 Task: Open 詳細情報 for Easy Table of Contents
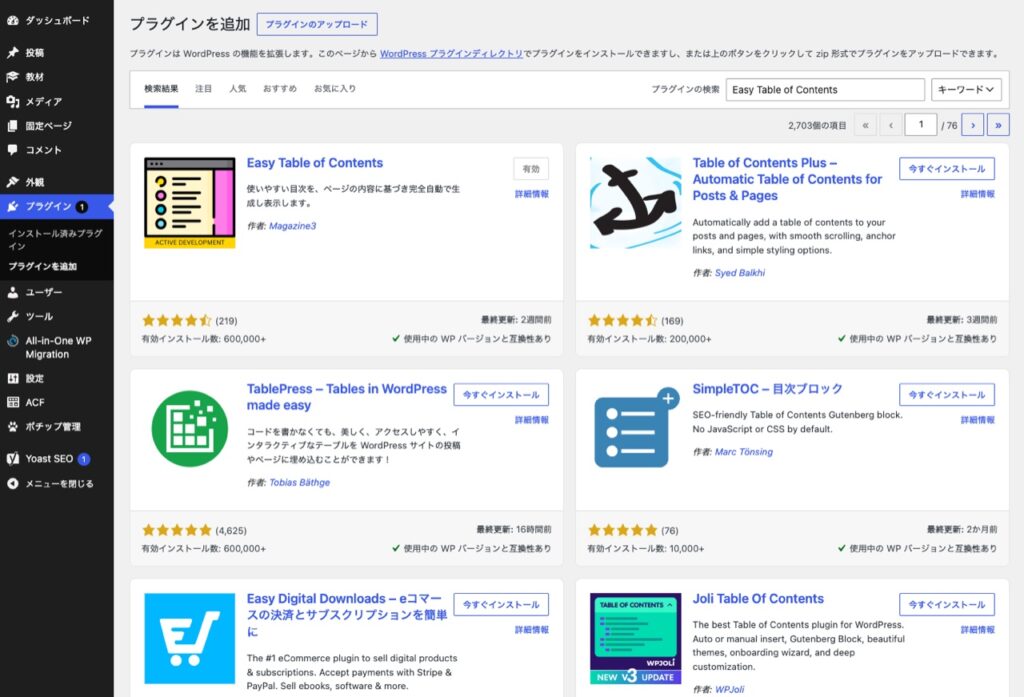(x=532, y=194)
